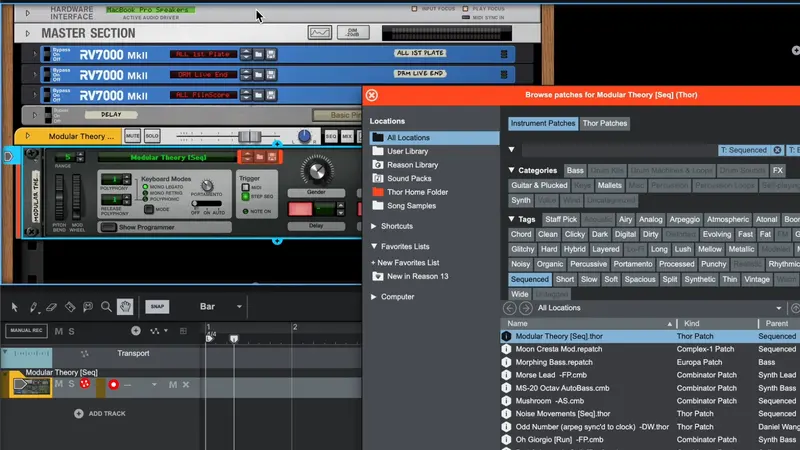
Task: Open the All Locations path dropdown
Action: tap(779, 308)
